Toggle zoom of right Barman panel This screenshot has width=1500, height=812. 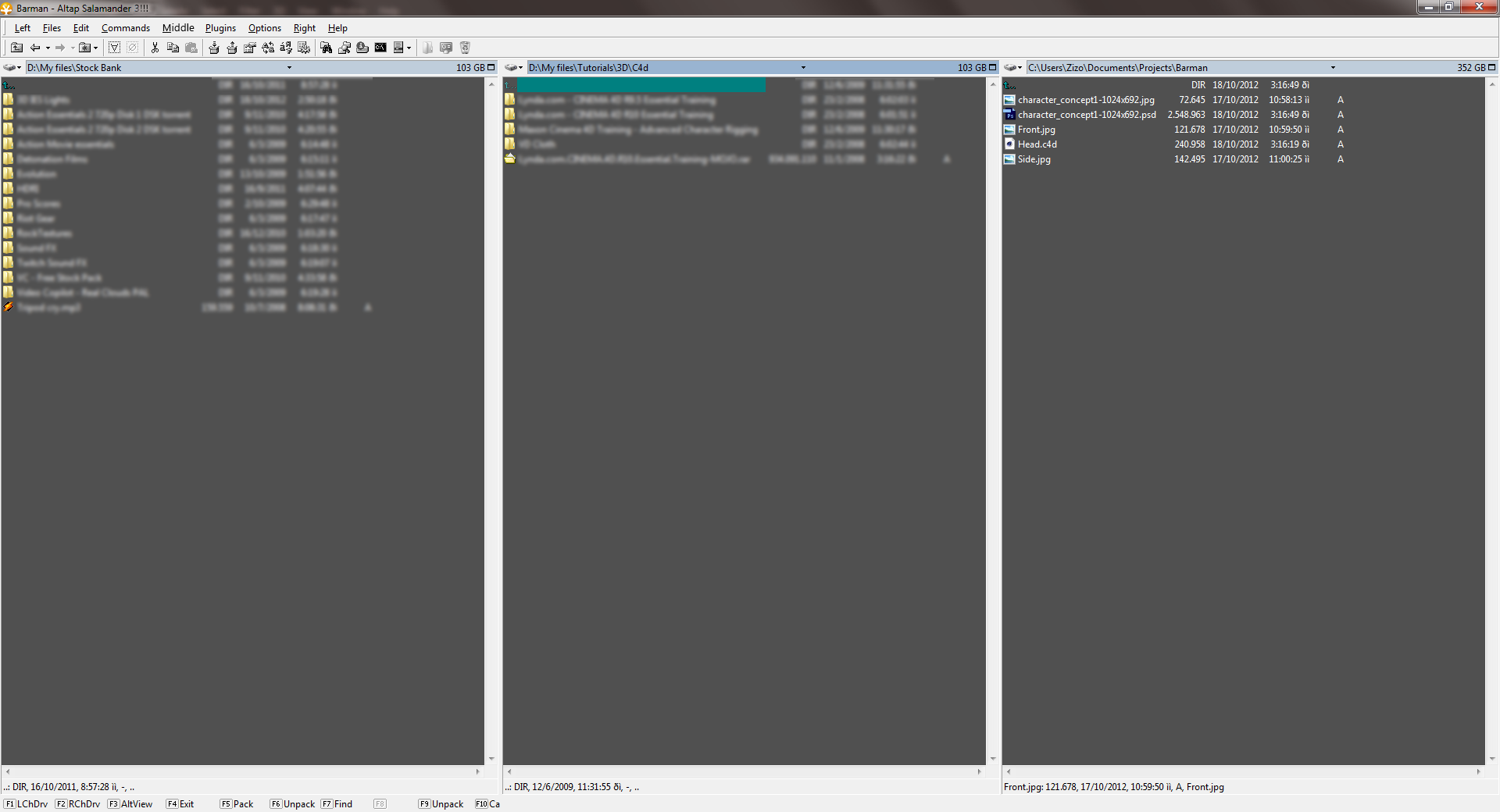(x=1491, y=67)
